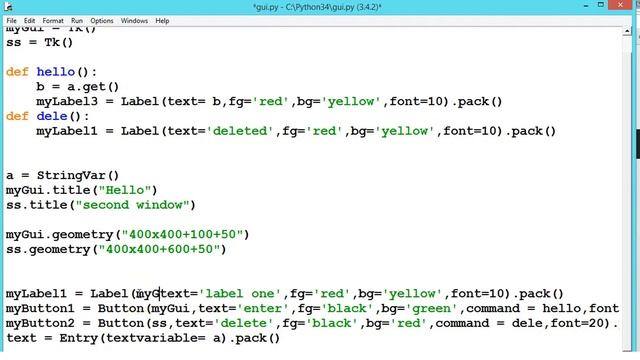Click on 'def hello():' line

point(51,72)
